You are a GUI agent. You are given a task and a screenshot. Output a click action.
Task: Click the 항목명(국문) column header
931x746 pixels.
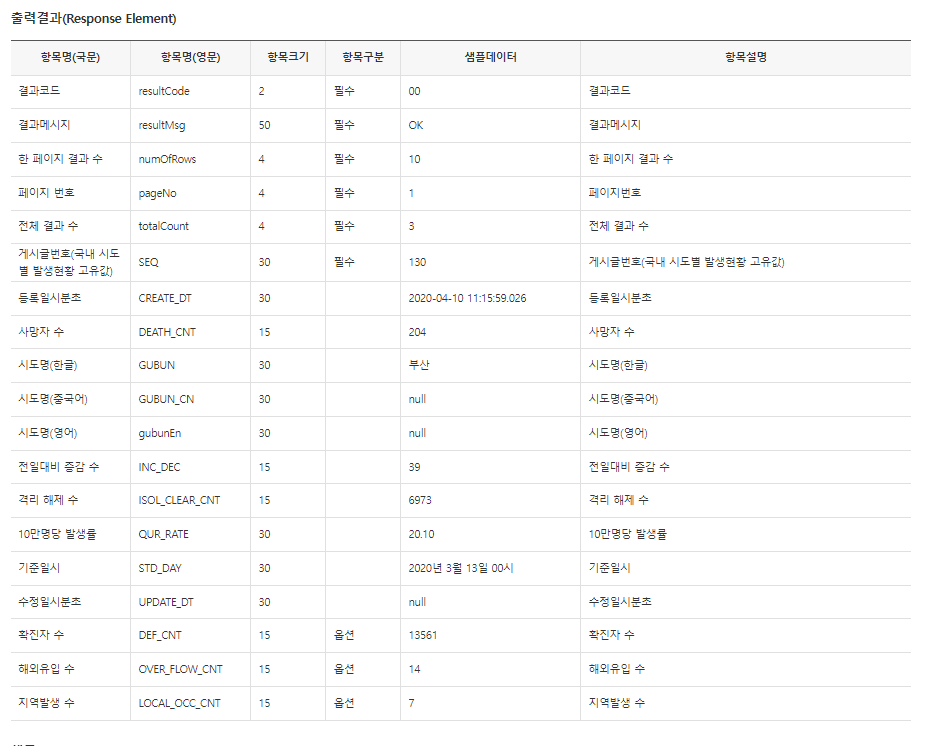(x=70, y=57)
